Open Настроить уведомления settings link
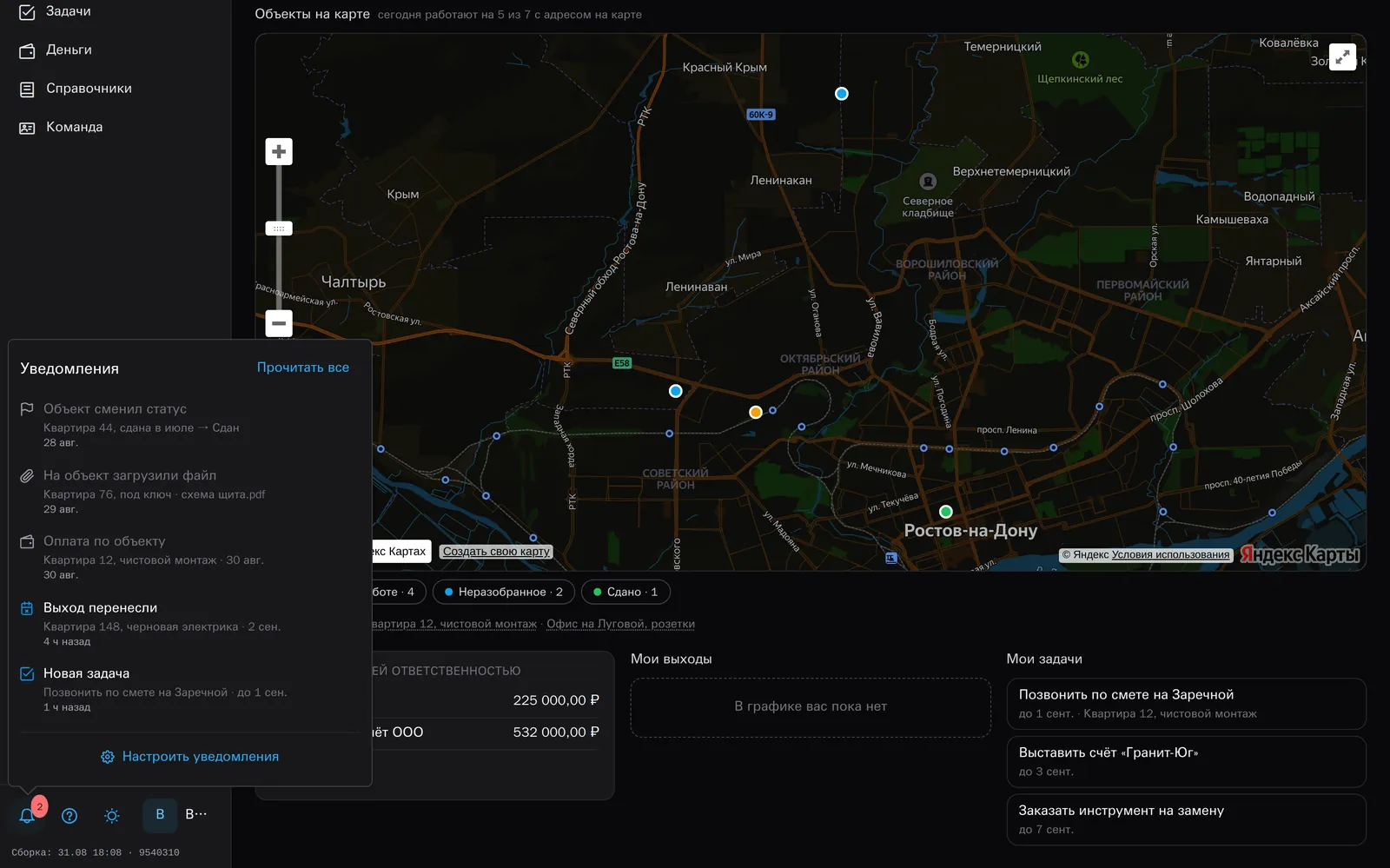The image size is (1390, 868). (190, 757)
